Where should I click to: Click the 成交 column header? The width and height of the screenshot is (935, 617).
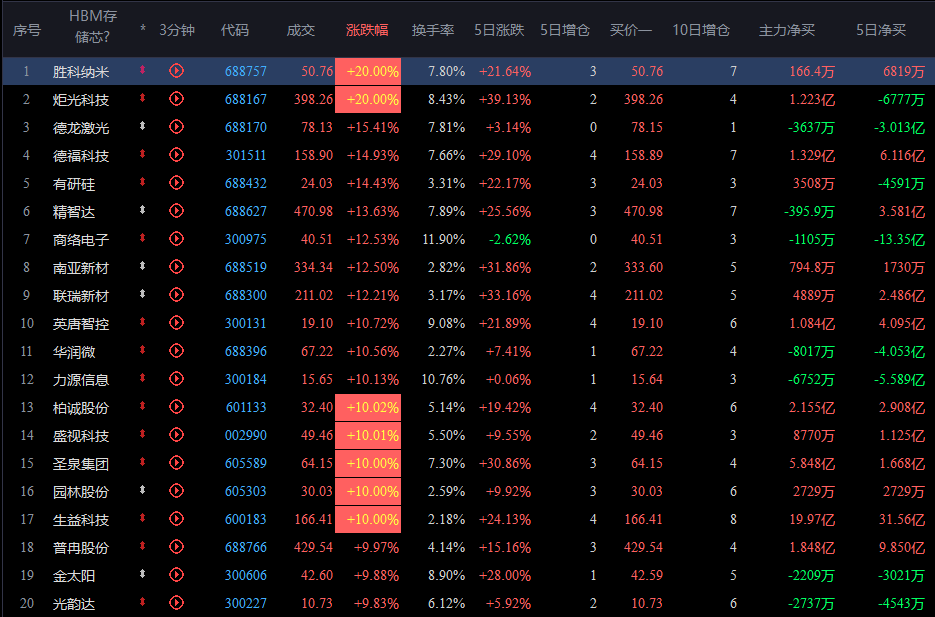coord(301,30)
